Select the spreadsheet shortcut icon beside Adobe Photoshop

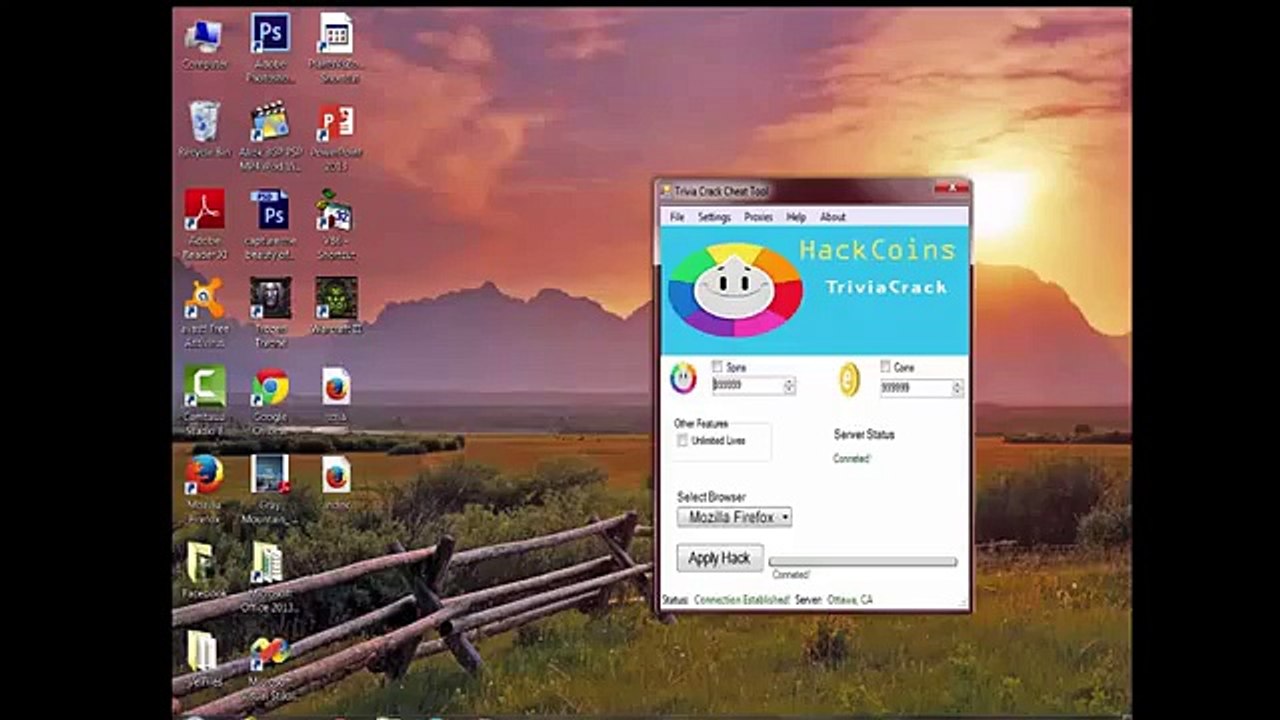tap(335, 33)
